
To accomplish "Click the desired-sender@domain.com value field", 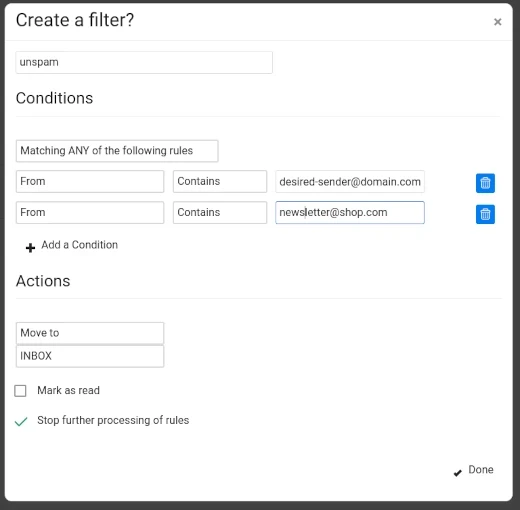I will tap(350, 182).
